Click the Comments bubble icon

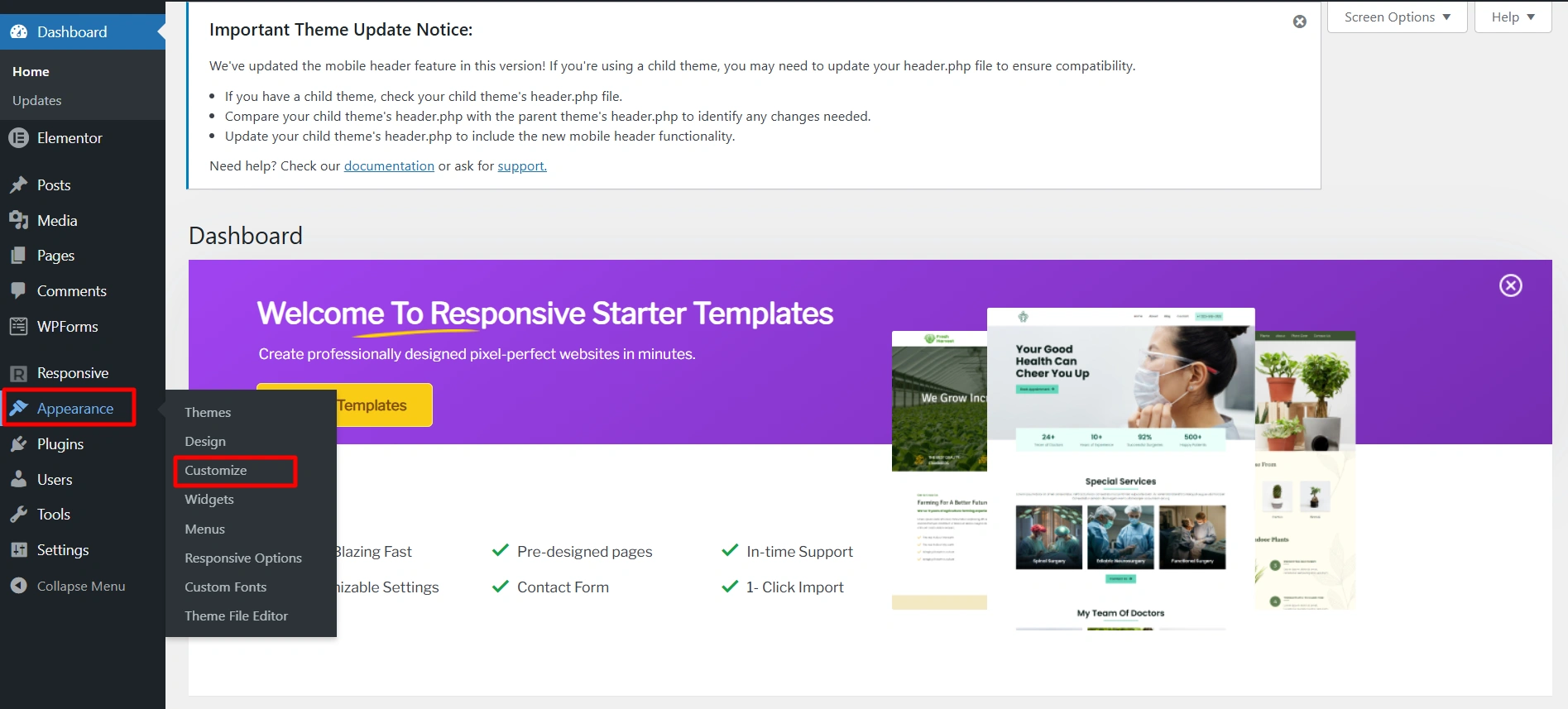coord(18,291)
